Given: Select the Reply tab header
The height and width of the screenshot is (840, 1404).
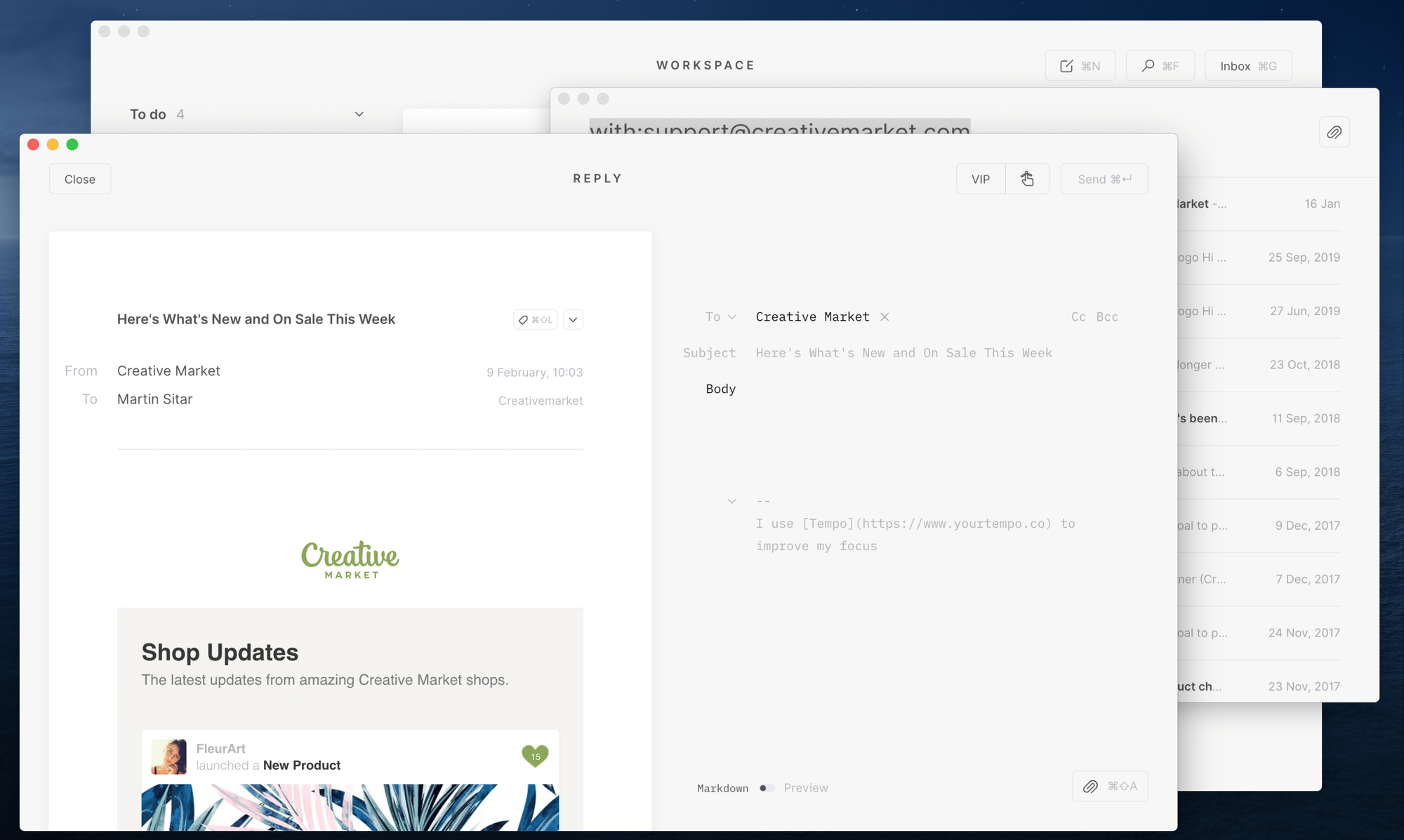Looking at the screenshot, I should tap(597, 178).
